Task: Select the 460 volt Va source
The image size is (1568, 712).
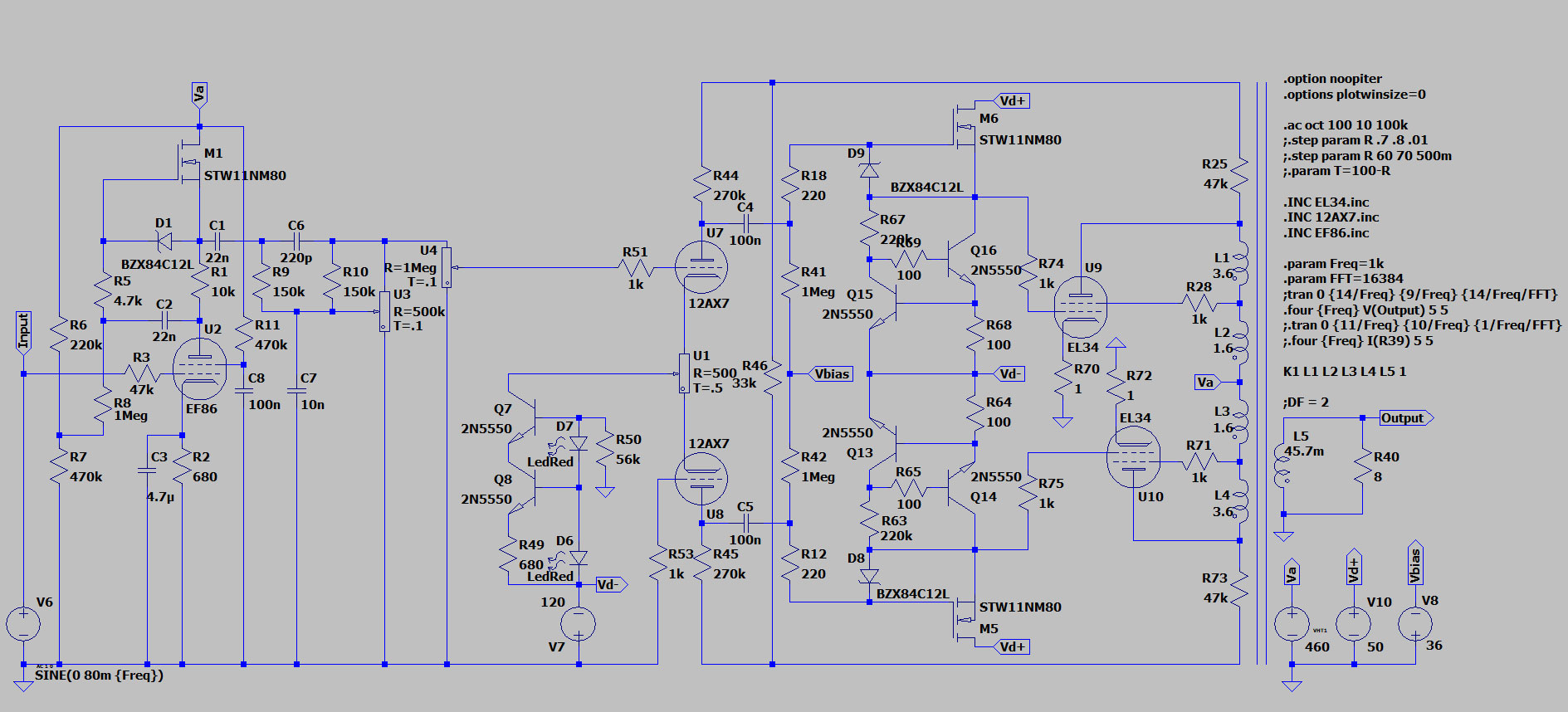Action: [x=1292, y=624]
